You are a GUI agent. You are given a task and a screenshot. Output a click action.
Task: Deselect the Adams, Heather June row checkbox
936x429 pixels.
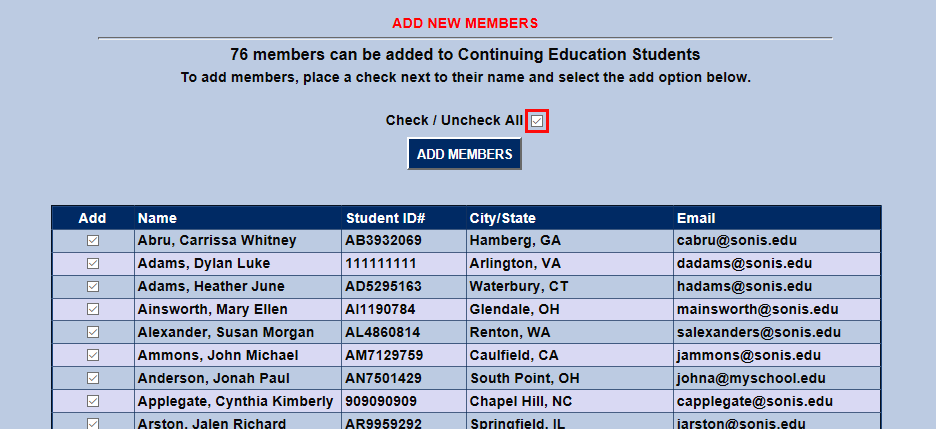click(x=93, y=287)
